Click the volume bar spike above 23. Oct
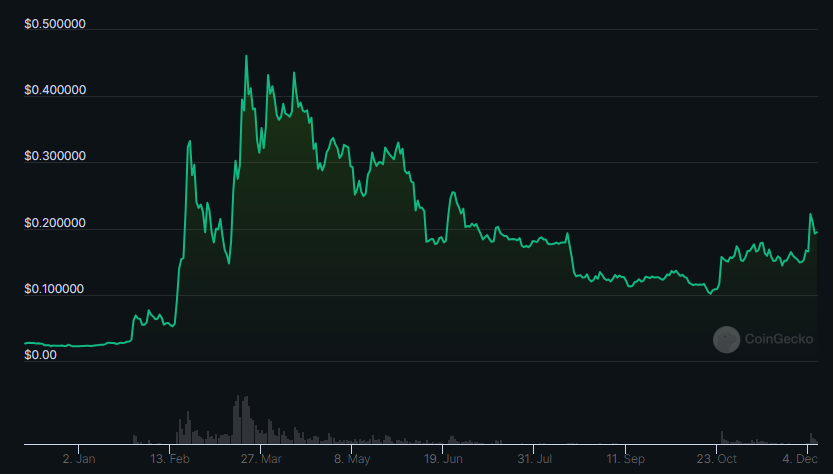This screenshot has width=833, height=474. click(x=722, y=437)
